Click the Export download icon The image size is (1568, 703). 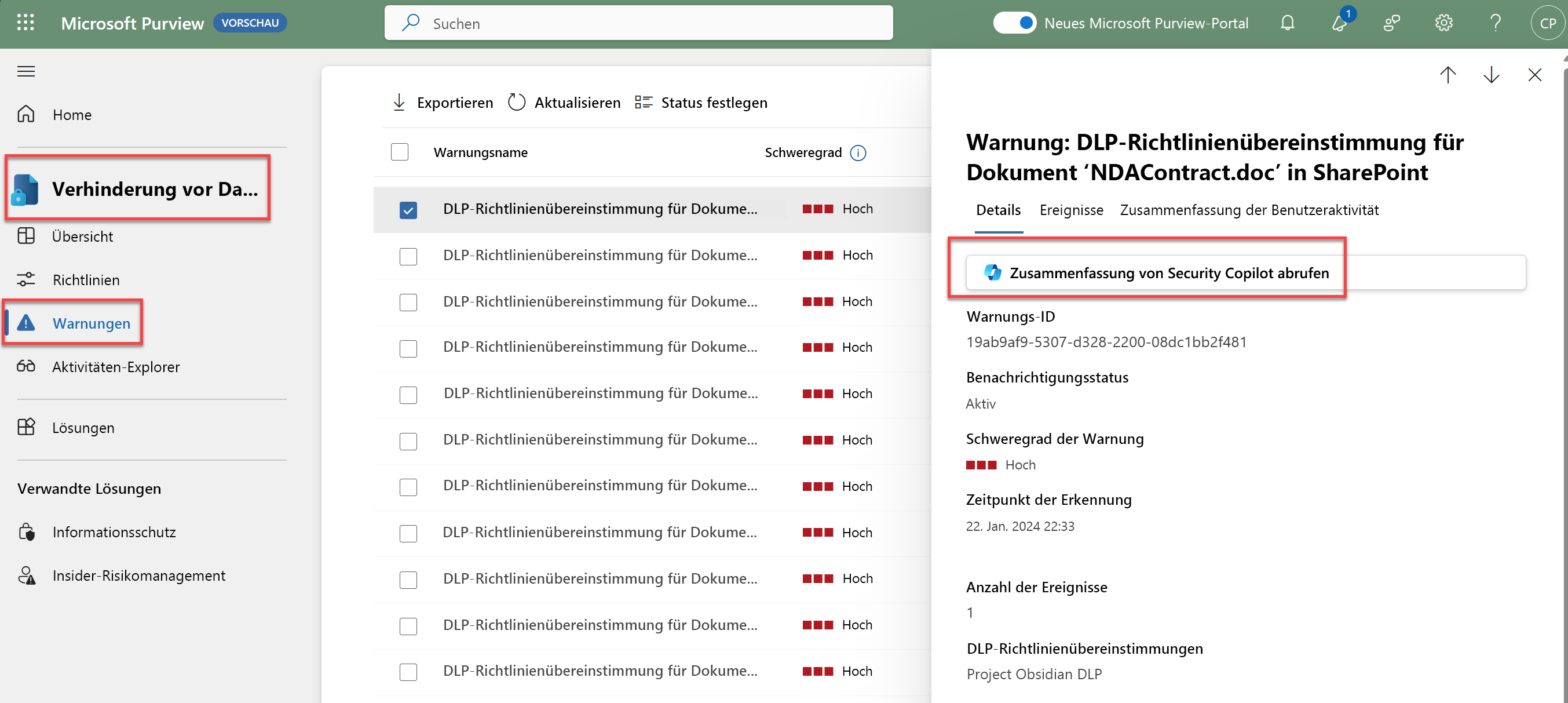pyautogui.click(x=399, y=103)
